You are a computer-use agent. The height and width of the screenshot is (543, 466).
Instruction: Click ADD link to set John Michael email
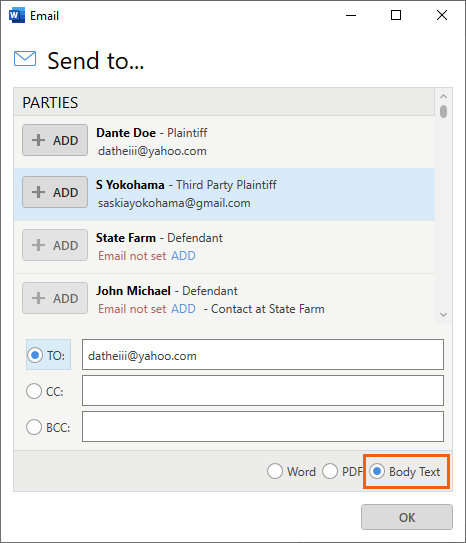click(183, 309)
